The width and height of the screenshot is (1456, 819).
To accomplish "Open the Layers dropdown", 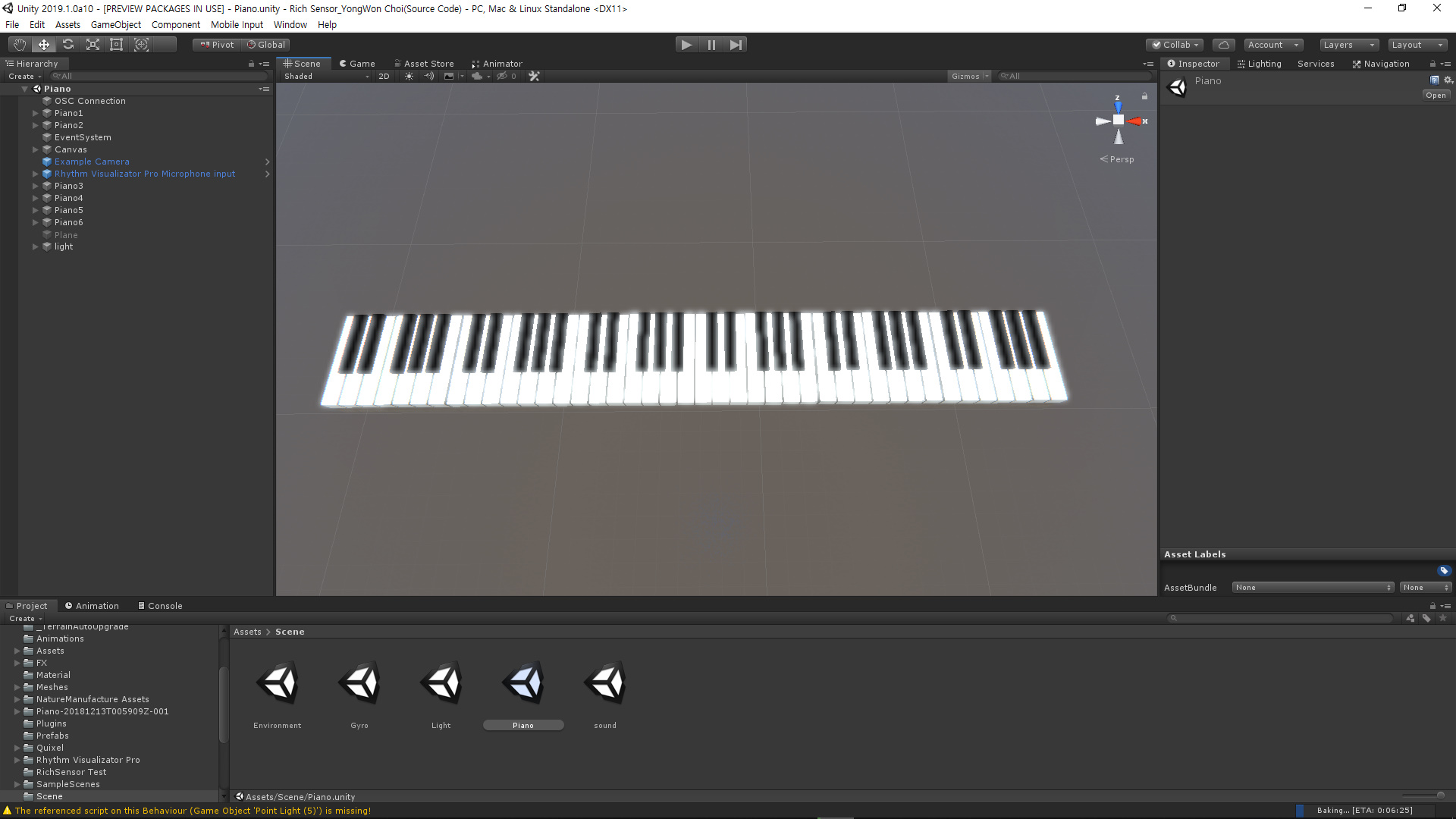I will click(1348, 45).
